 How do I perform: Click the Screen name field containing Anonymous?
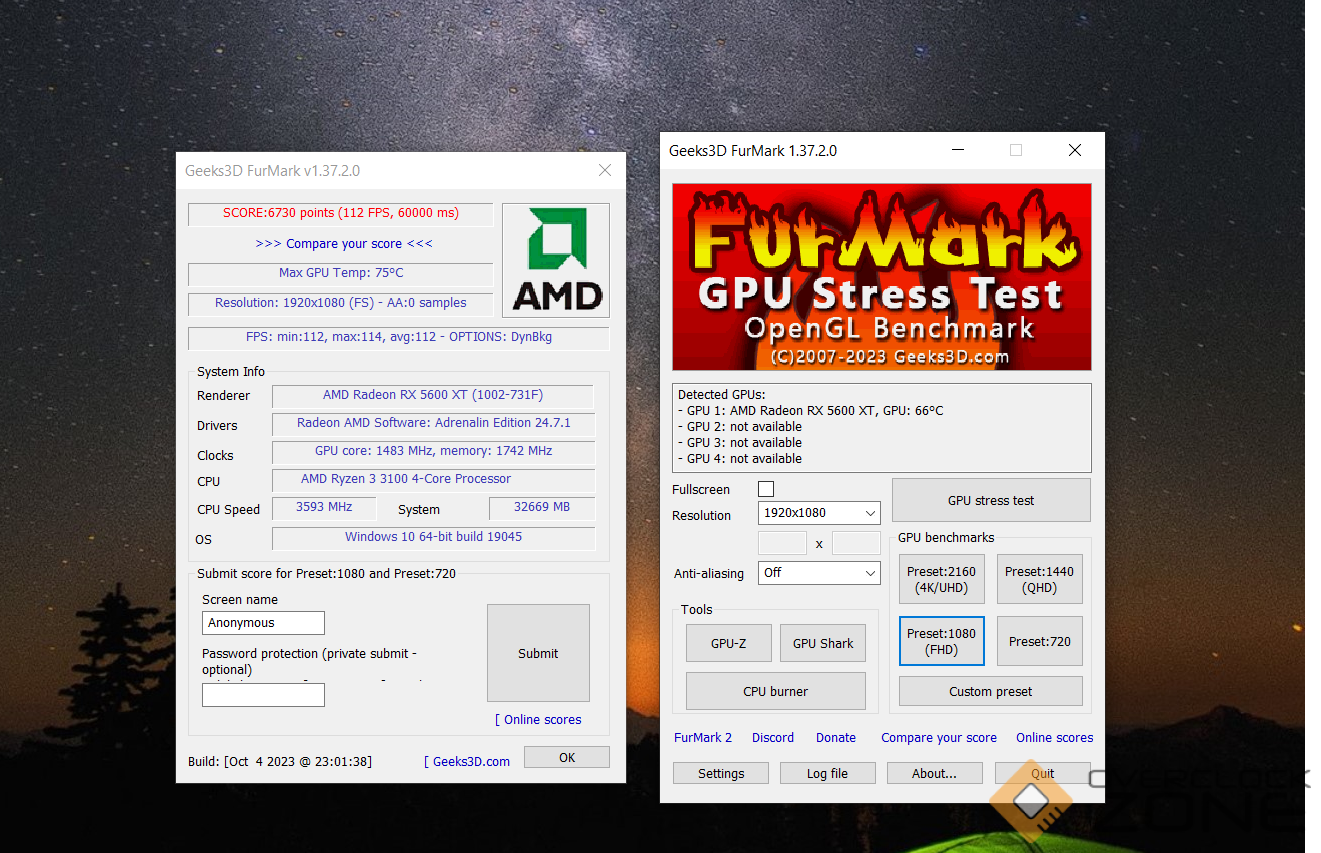point(263,623)
